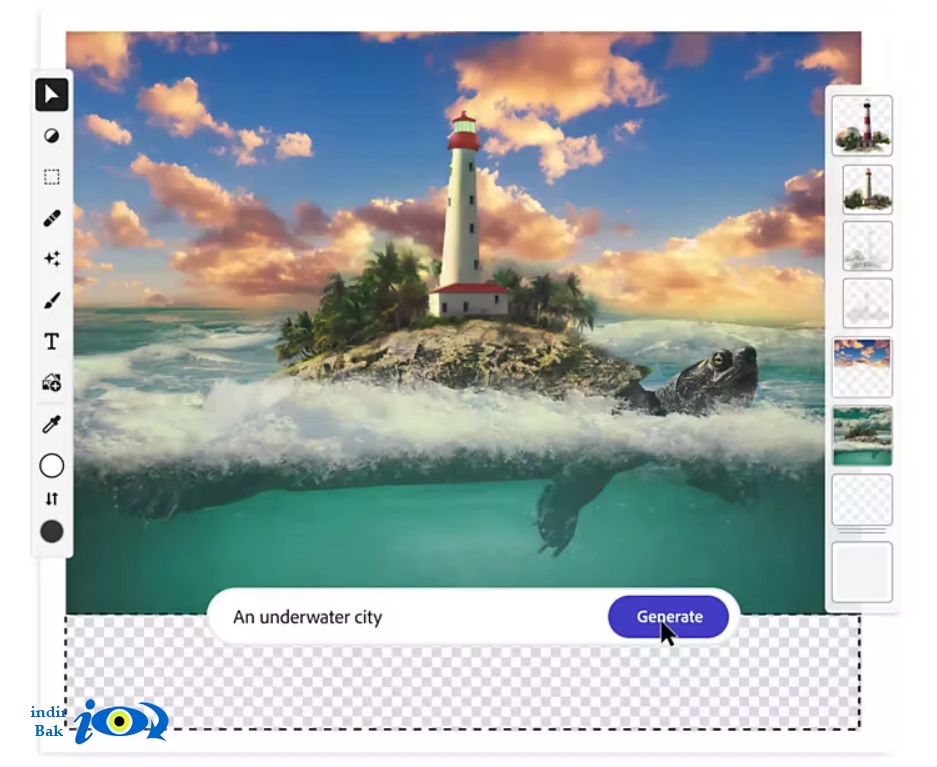Select the Type text tool
Viewport: 937px width, 767px height.
pyautogui.click(x=51, y=342)
